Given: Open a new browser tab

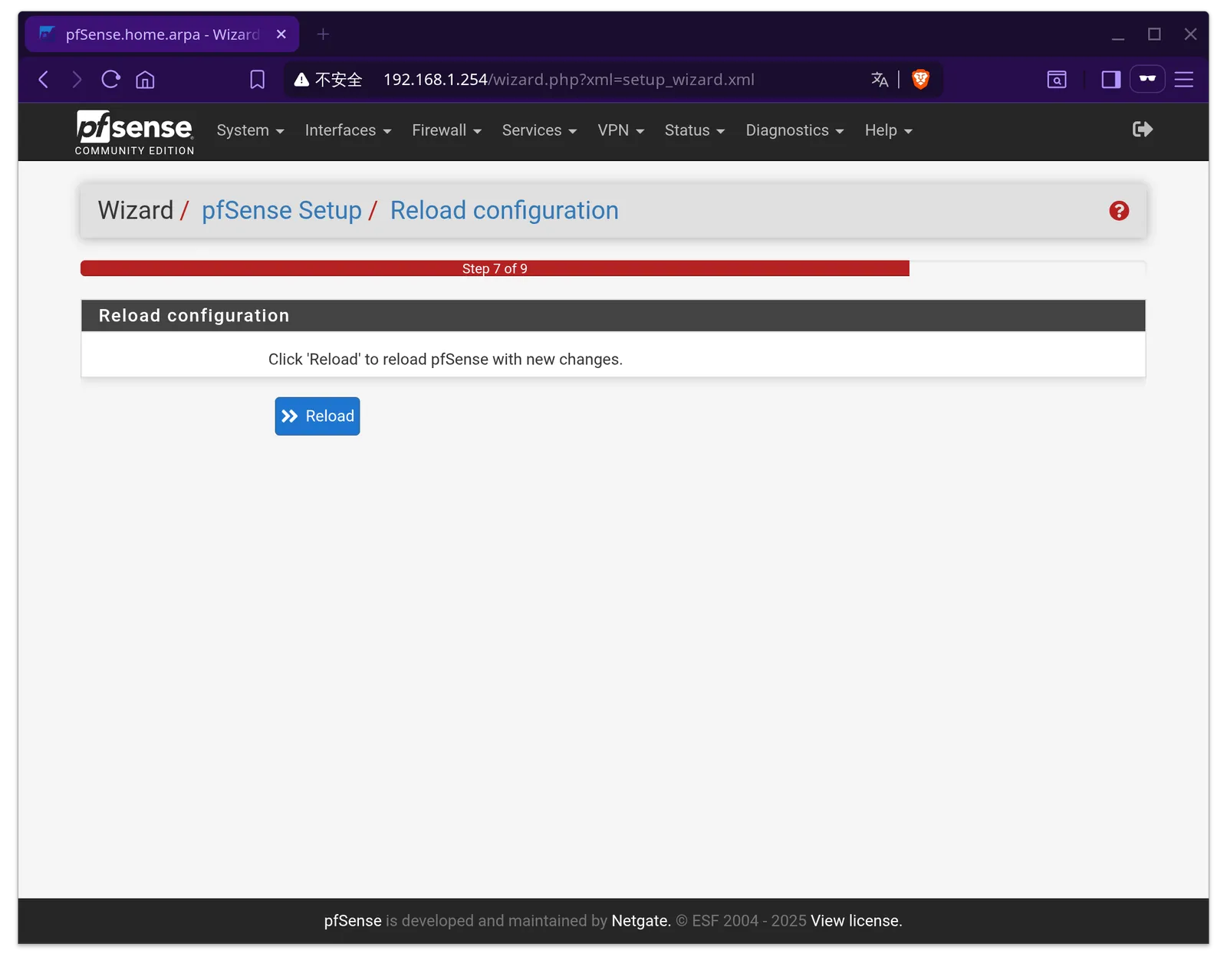Looking at the screenshot, I should tap(323, 35).
